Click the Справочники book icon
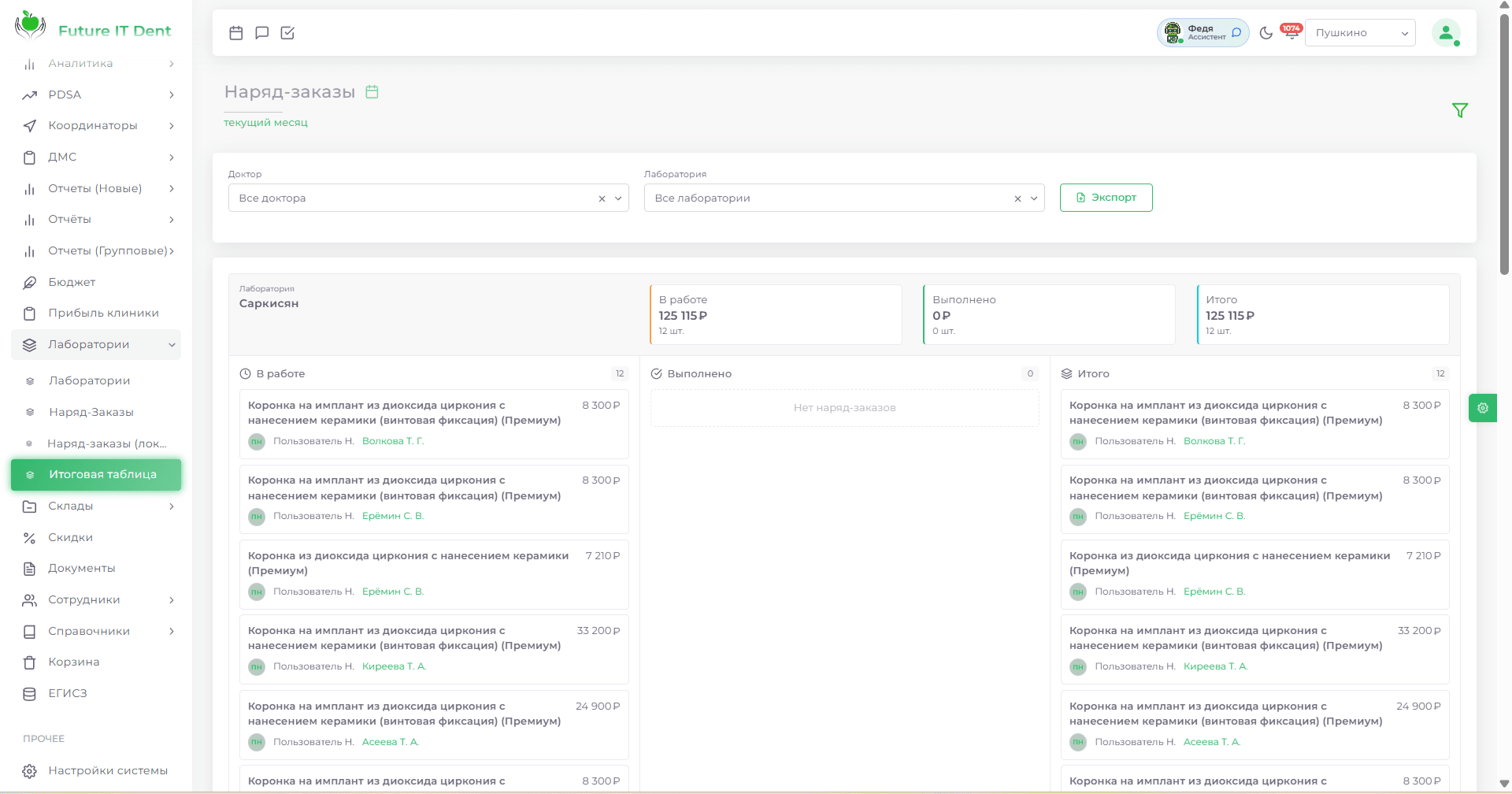The width and height of the screenshot is (1512, 794). tap(30, 632)
